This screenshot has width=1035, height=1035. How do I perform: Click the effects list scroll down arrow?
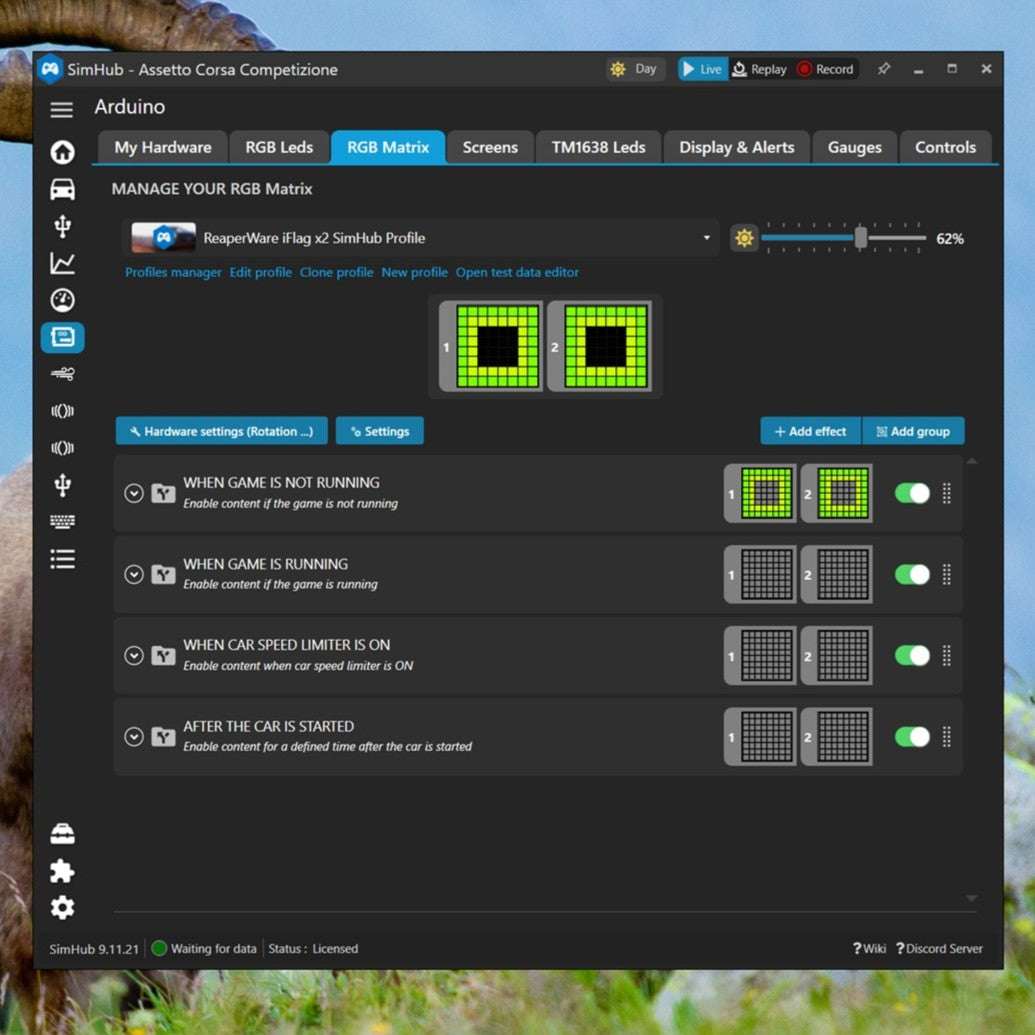(972, 898)
